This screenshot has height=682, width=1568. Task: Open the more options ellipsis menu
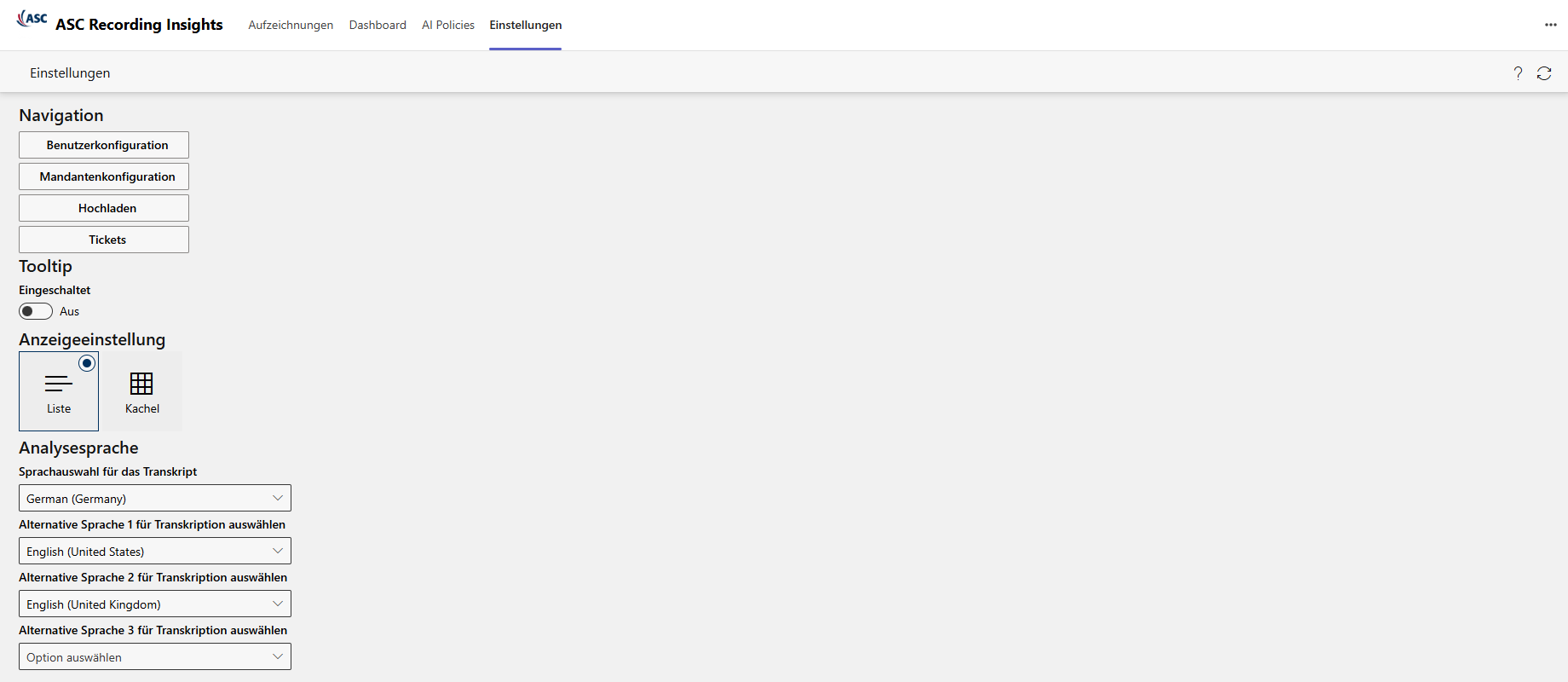pos(1550,25)
